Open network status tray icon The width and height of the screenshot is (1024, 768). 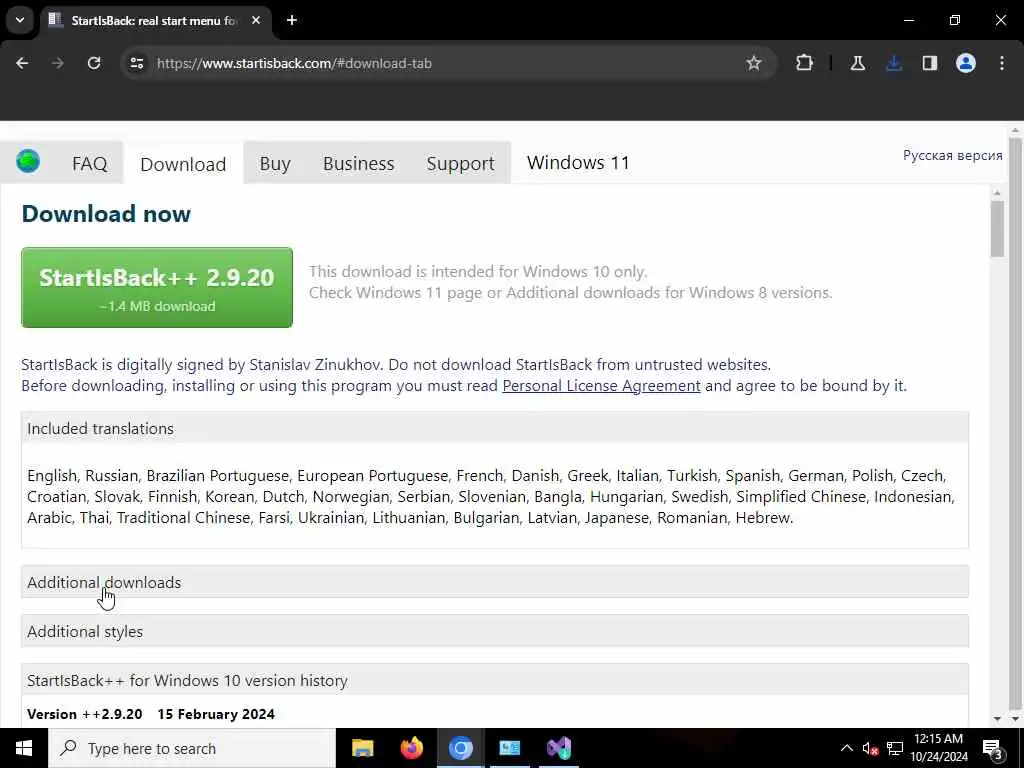895,748
